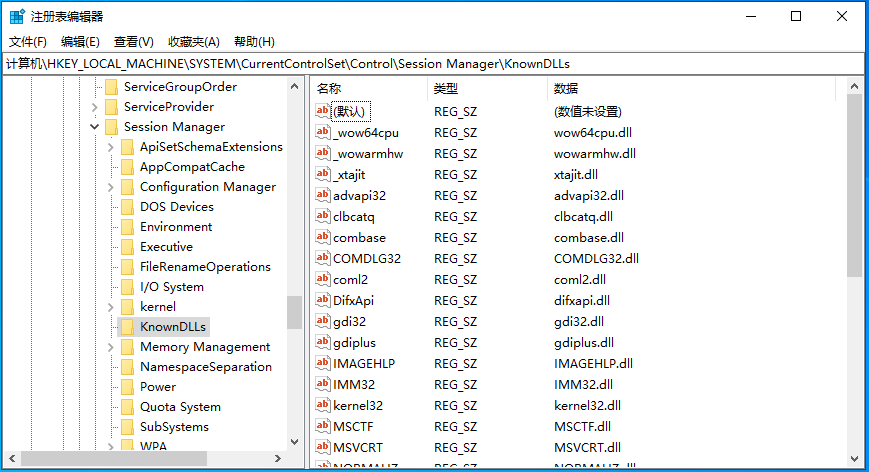Image resolution: width=869 pixels, height=472 pixels.
Task: Click the AppCompatCache folder icon
Action: pos(127,167)
